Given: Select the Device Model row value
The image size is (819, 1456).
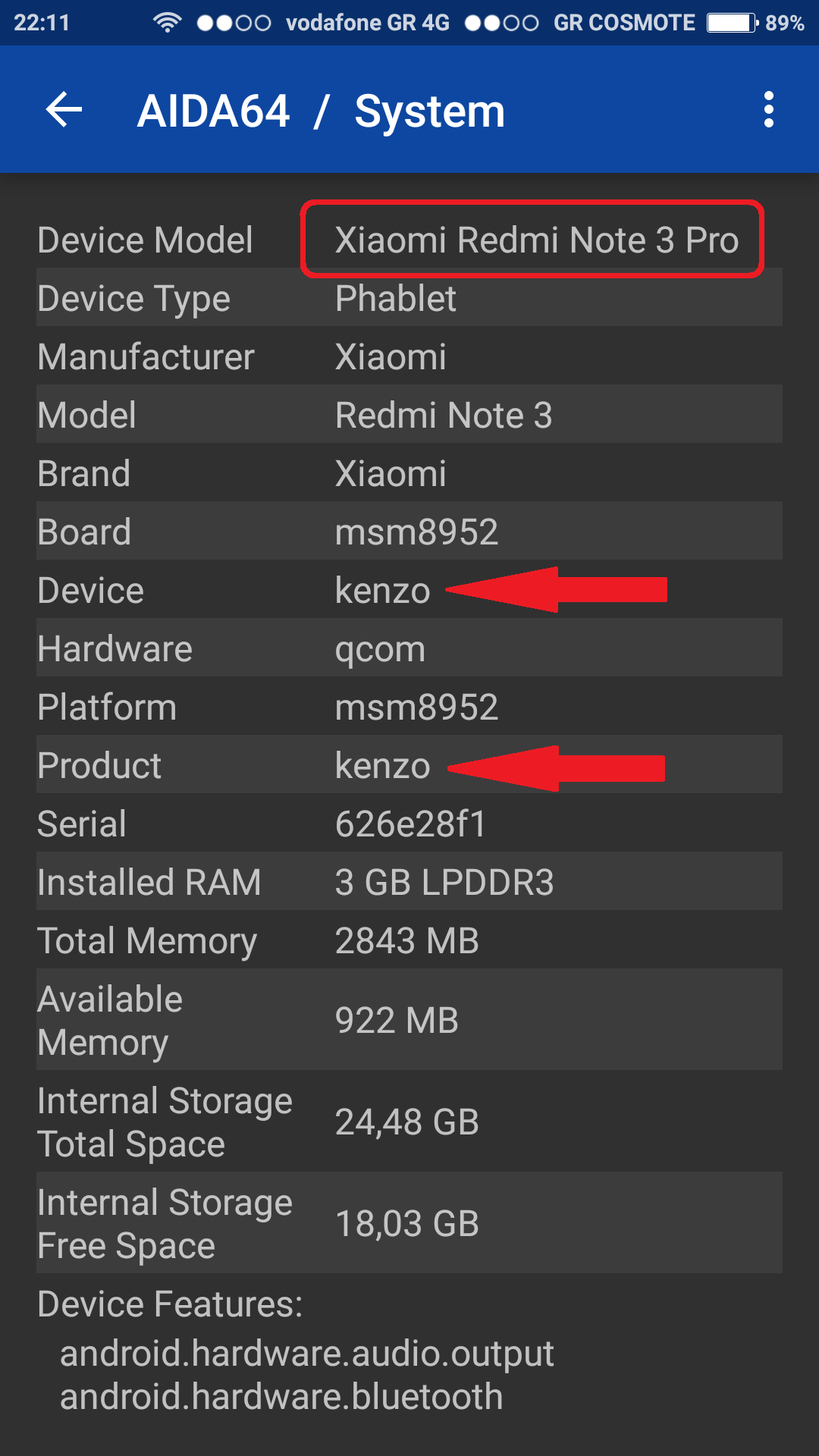Looking at the screenshot, I should point(535,240).
